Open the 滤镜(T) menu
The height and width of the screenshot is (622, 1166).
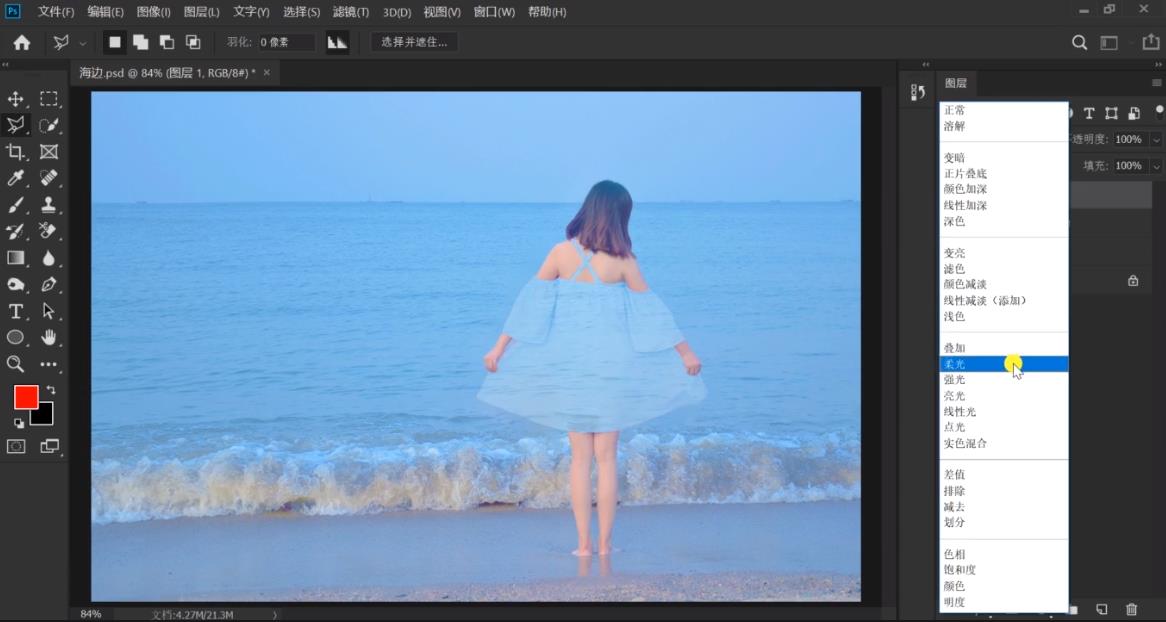click(x=350, y=12)
